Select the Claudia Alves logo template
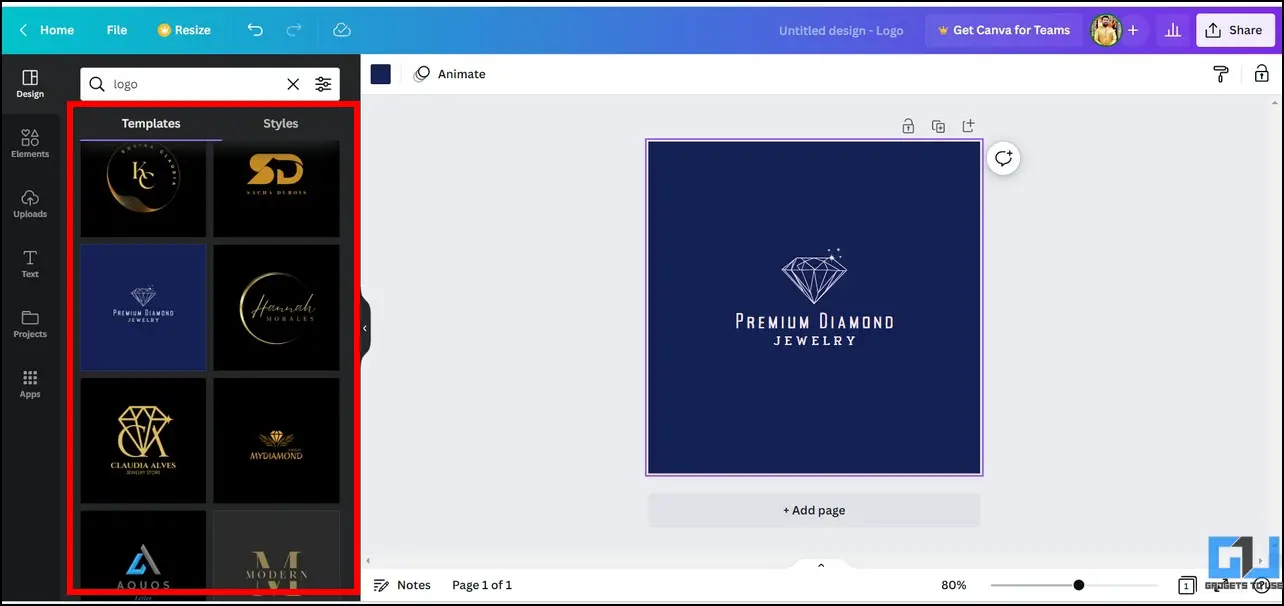Viewport: 1284px width, 606px height. pyautogui.click(x=143, y=441)
